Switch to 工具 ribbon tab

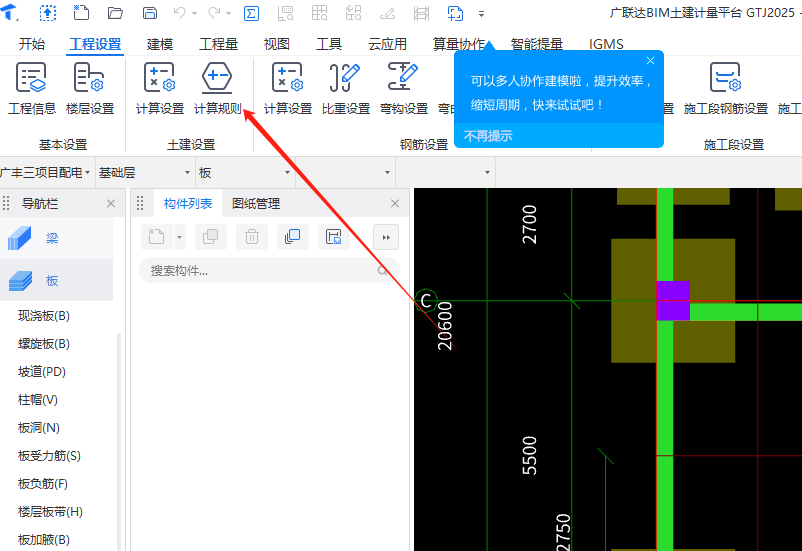(328, 44)
